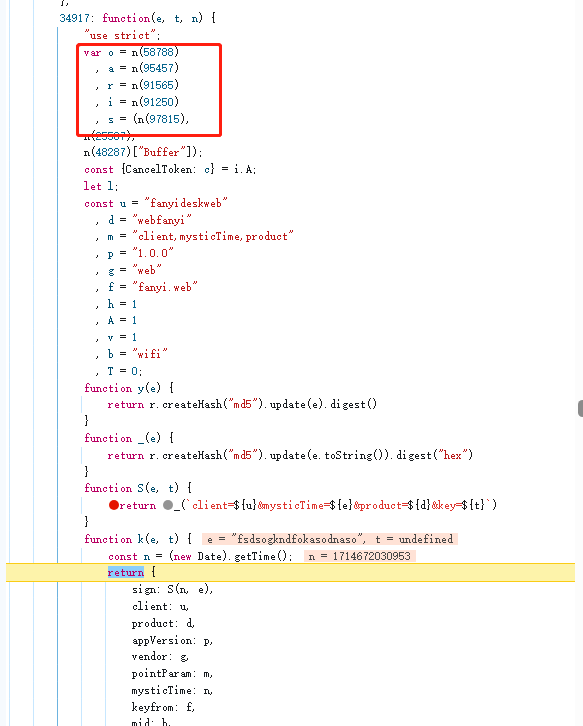Click the n(91250) call
Viewport: 583px width, 726px height.
point(155,102)
